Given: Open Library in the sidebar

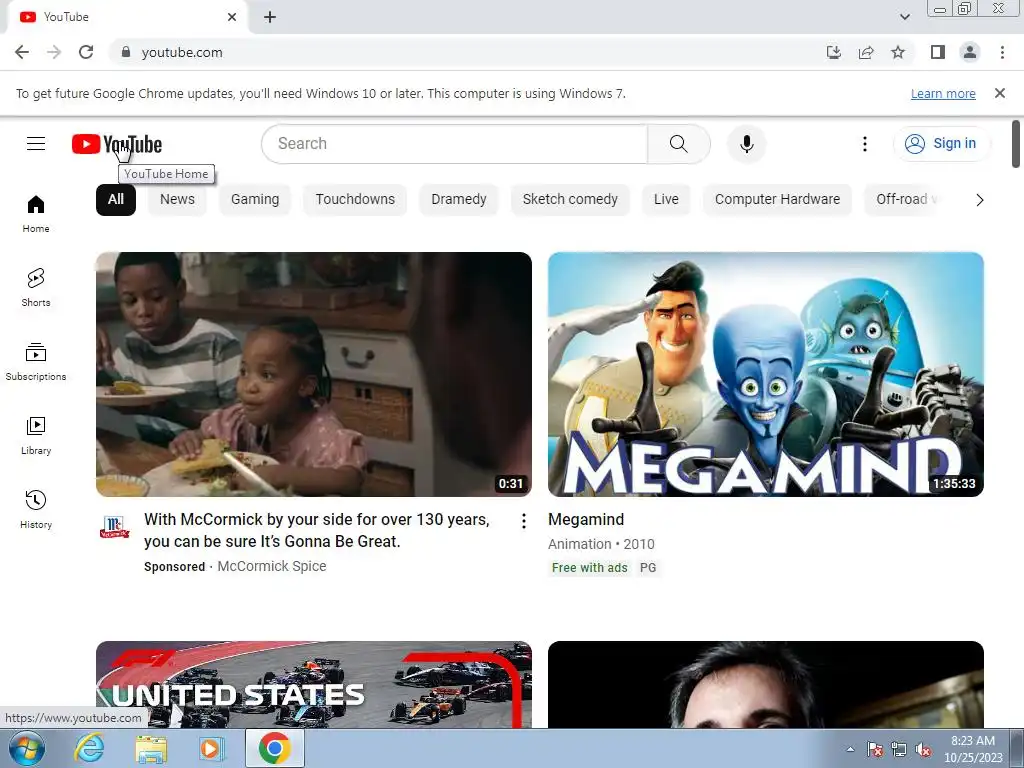Looking at the screenshot, I should 36,436.
